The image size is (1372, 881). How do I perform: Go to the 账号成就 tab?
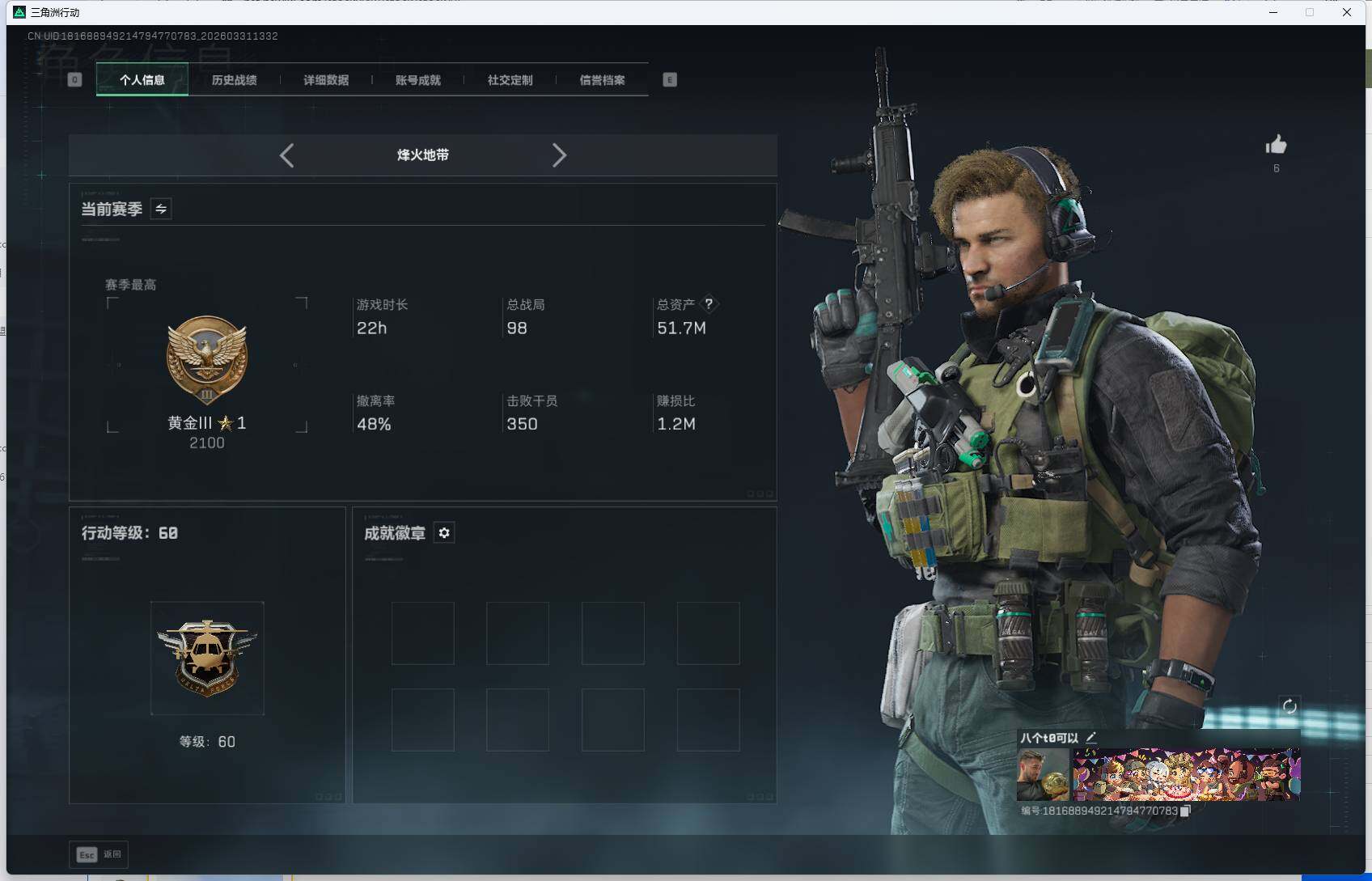click(x=418, y=79)
